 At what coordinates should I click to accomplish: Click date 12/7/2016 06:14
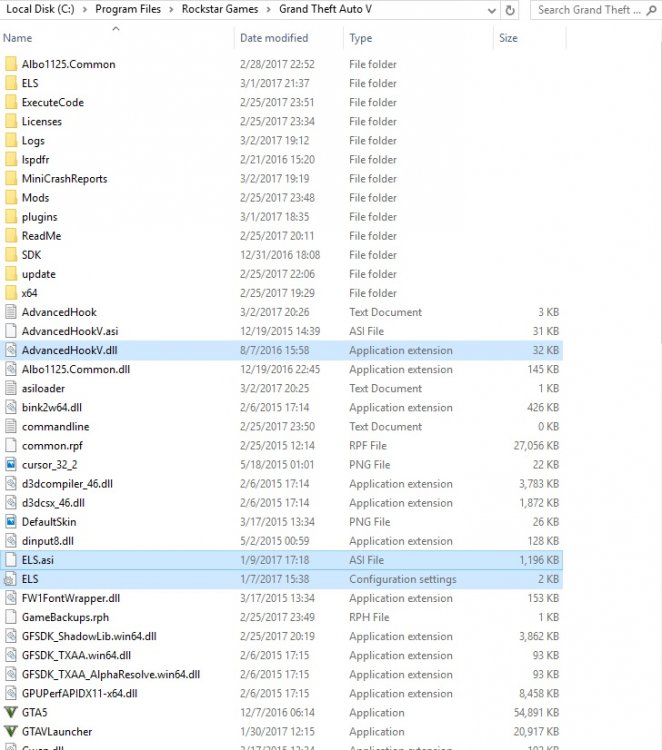tap(277, 712)
